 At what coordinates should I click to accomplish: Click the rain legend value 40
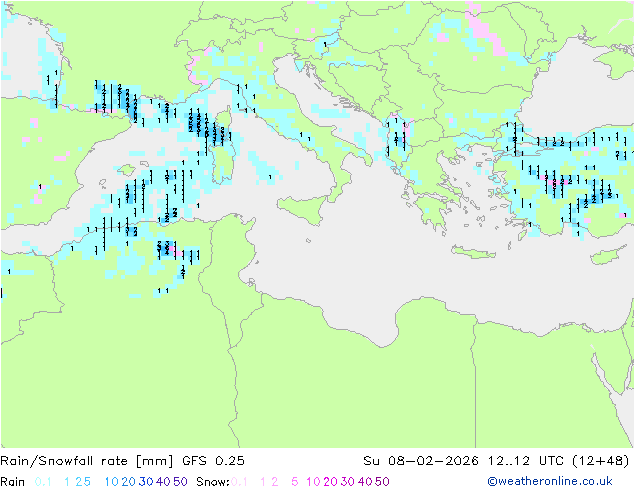pyautogui.click(x=163, y=482)
